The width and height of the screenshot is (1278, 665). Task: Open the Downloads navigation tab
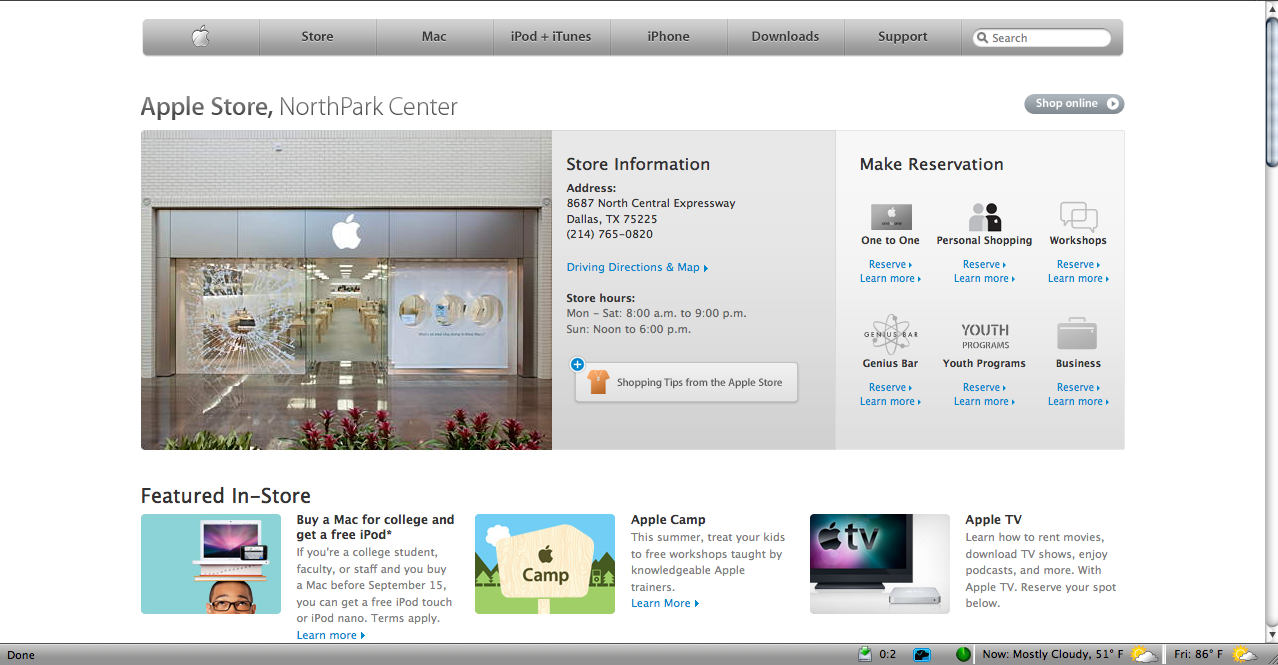pyautogui.click(x=785, y=37)
